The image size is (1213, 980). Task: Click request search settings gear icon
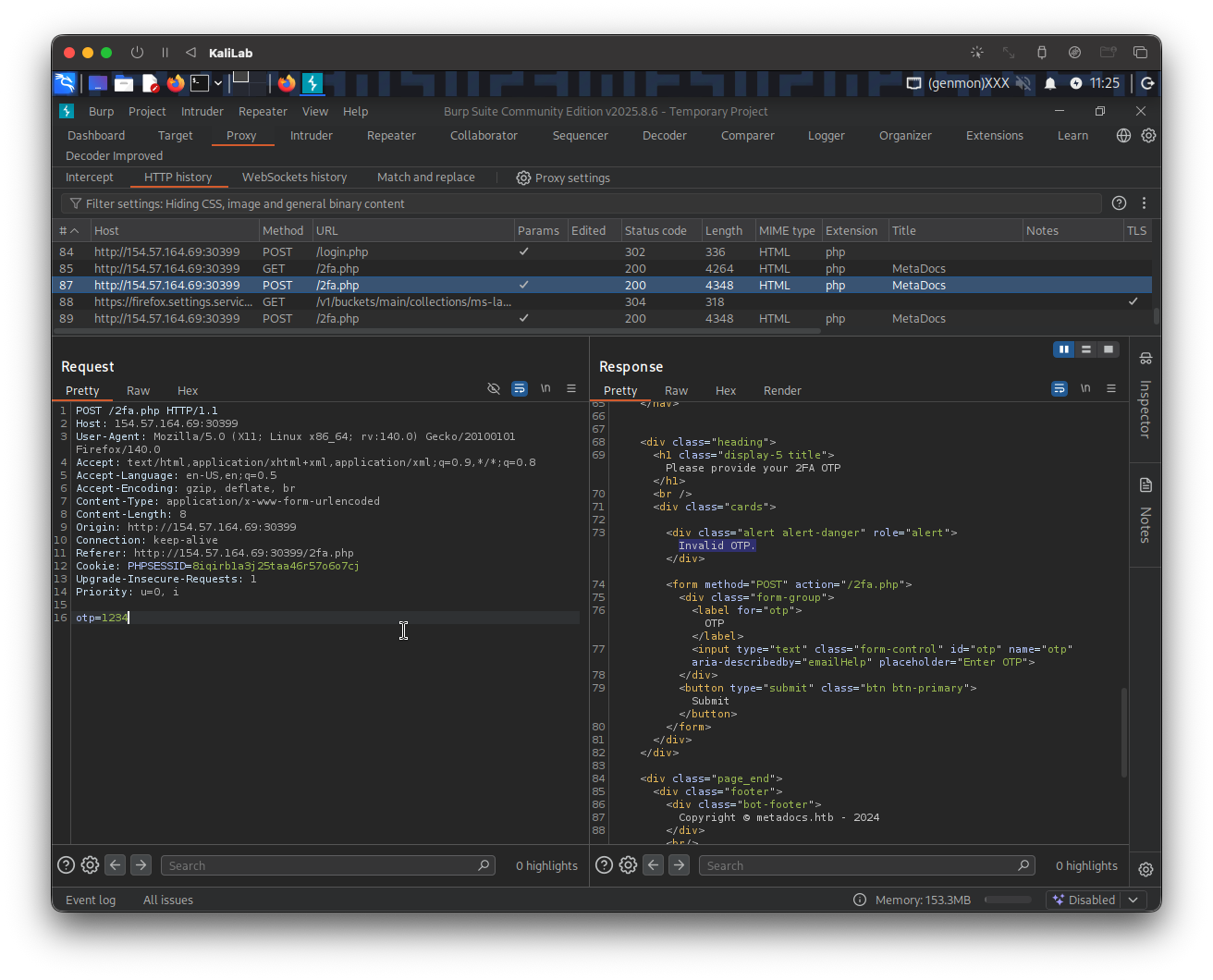(x=90, y=865)
